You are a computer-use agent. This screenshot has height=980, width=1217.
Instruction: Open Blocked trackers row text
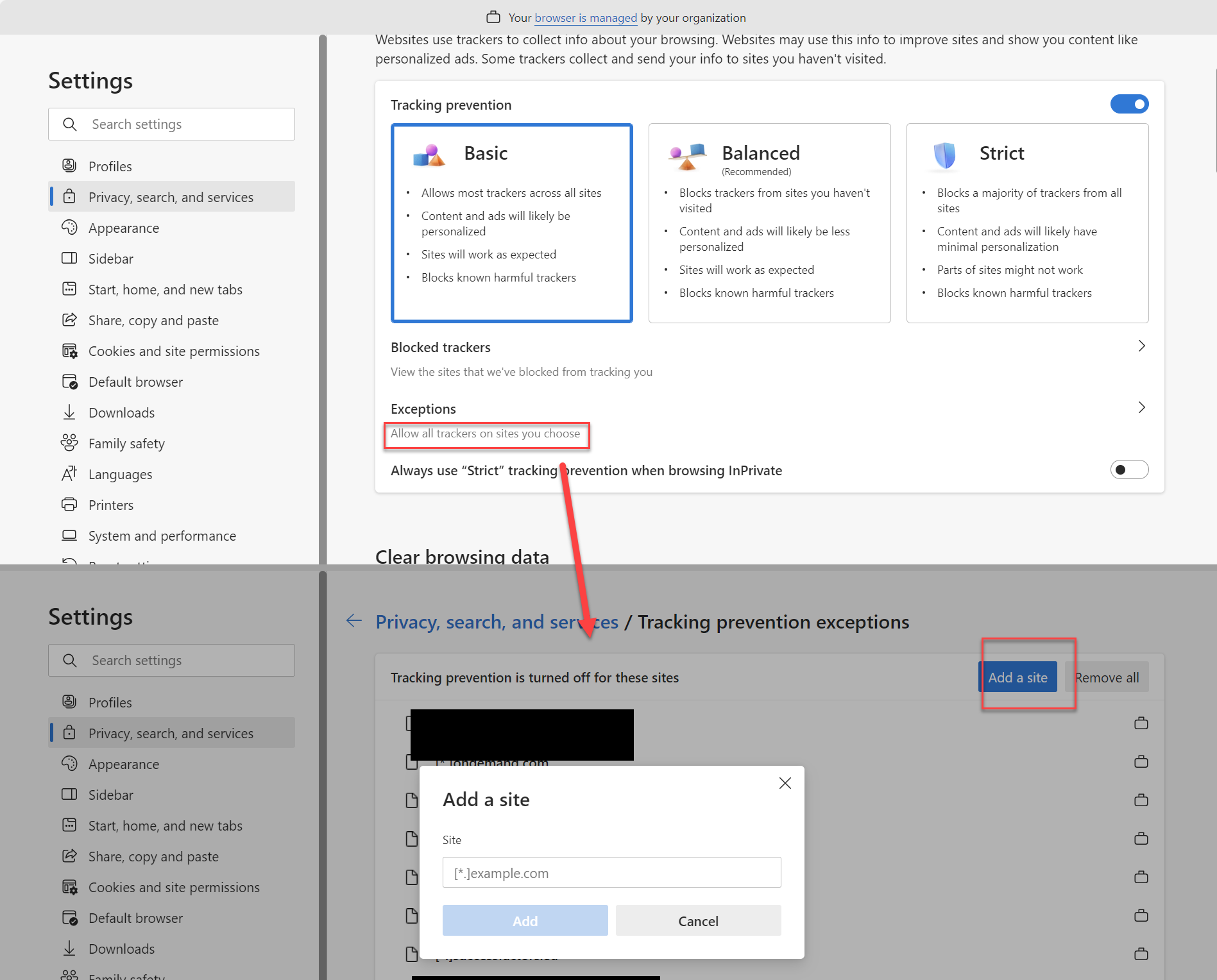[x=440, y=347]
